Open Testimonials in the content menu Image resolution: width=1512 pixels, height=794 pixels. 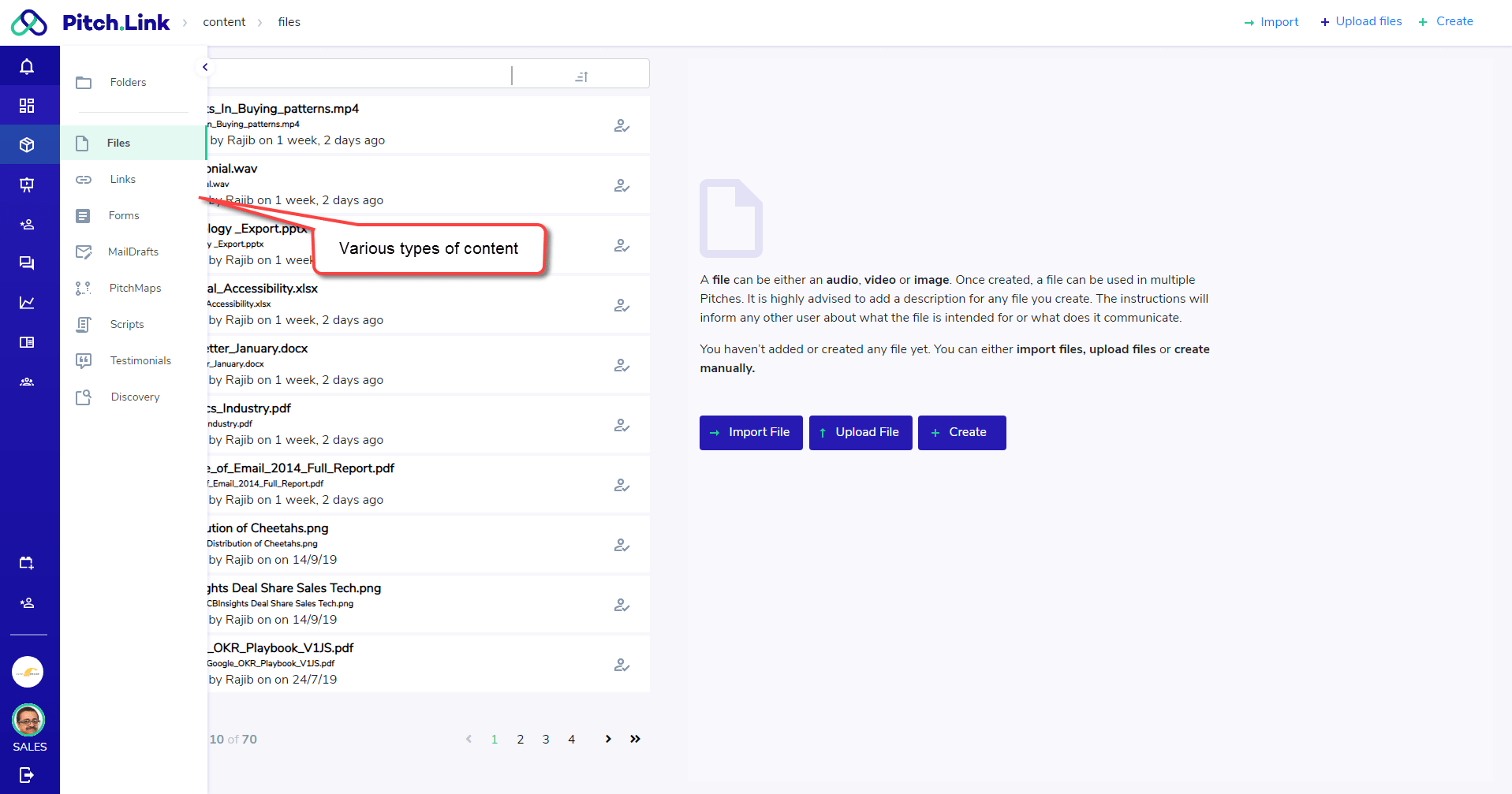(x=140, y=360)
